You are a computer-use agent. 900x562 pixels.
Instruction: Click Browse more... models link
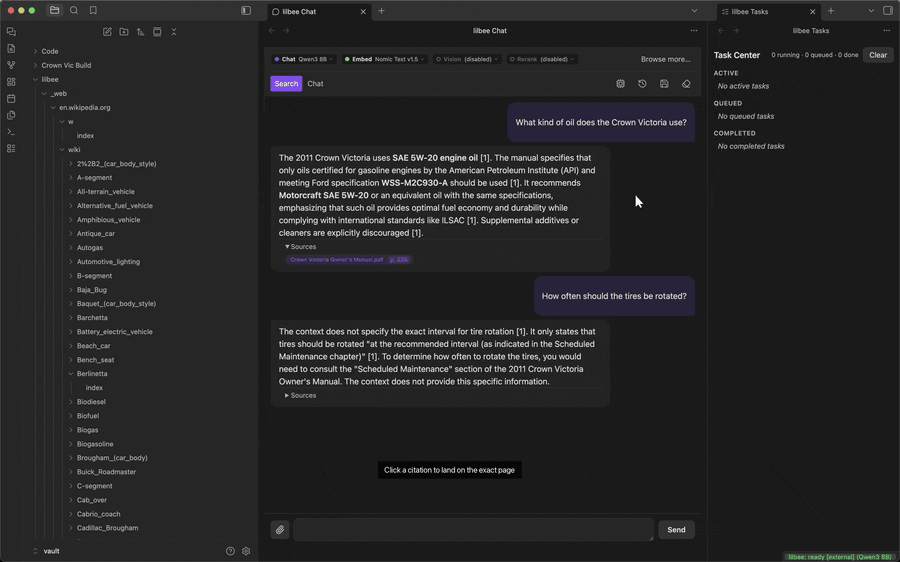click(665, 59)
